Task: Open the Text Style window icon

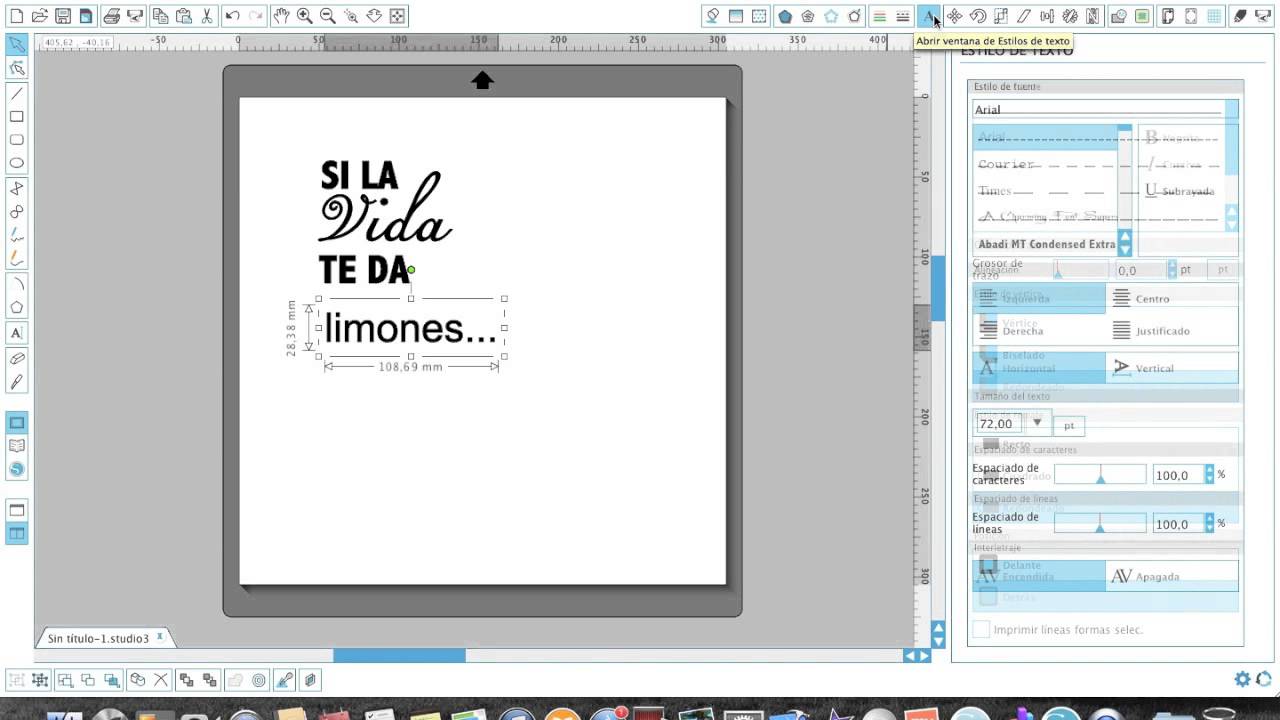Action: coord(929,16)
